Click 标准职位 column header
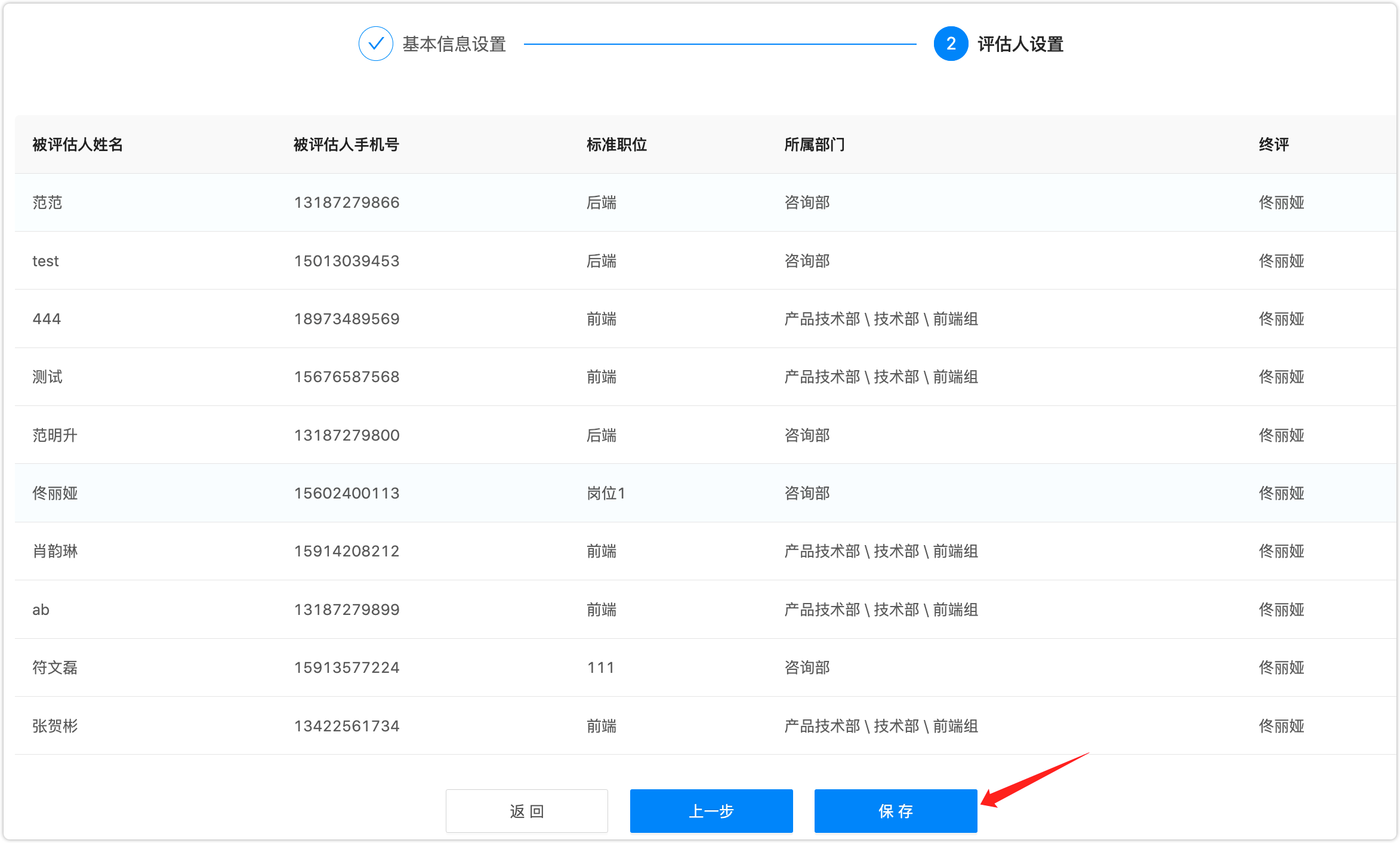This screenshot has height=843, width=1400. click(x=616, y=144)
